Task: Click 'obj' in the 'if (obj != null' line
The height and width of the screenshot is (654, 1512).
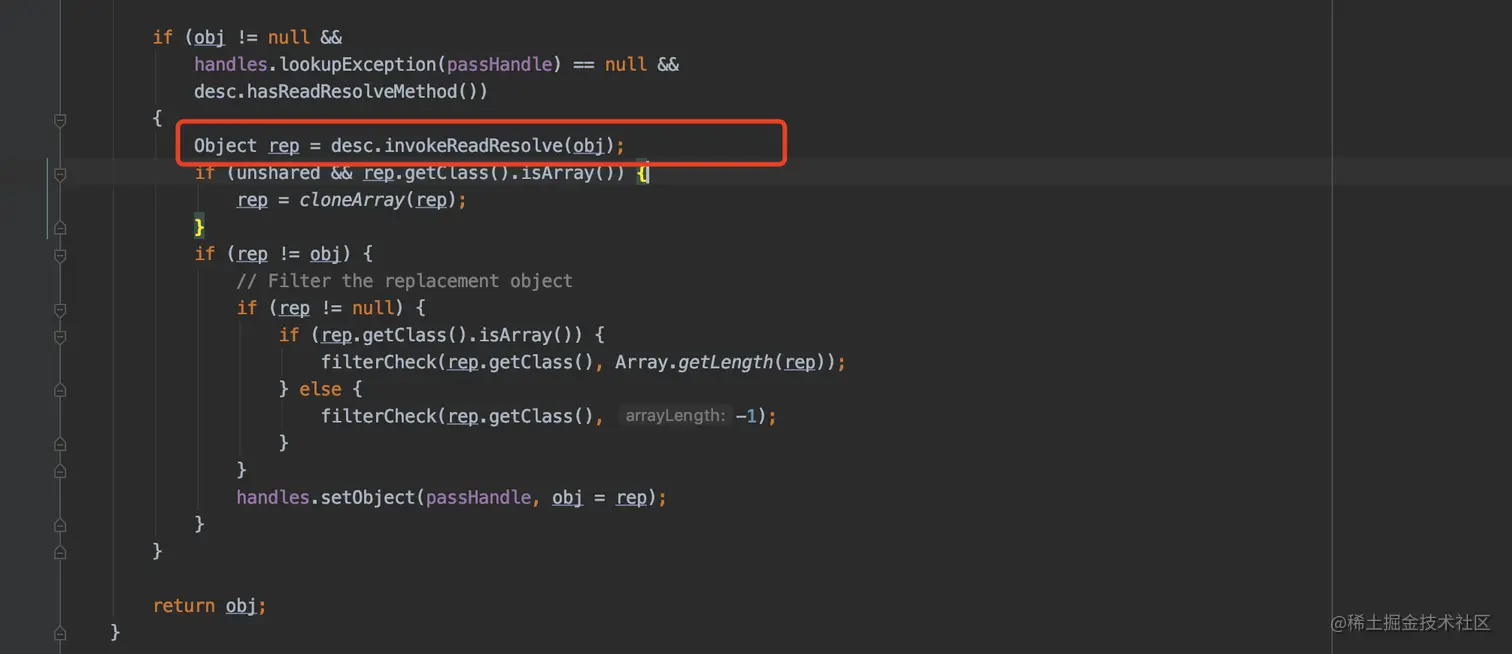Action: click(209, 37)
